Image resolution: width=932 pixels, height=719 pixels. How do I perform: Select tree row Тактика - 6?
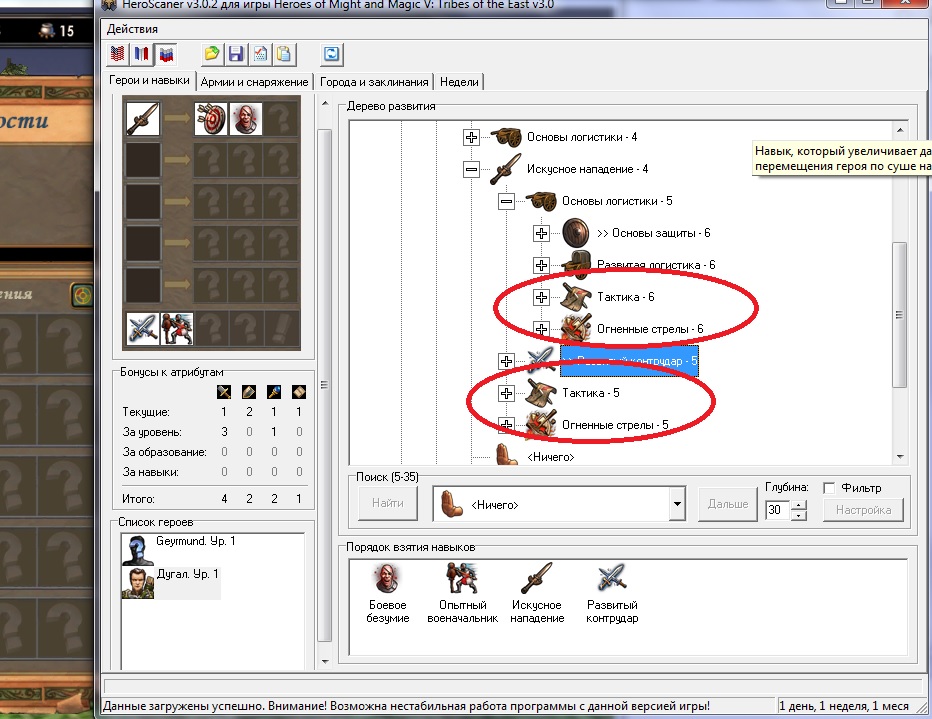pos(625,297)
